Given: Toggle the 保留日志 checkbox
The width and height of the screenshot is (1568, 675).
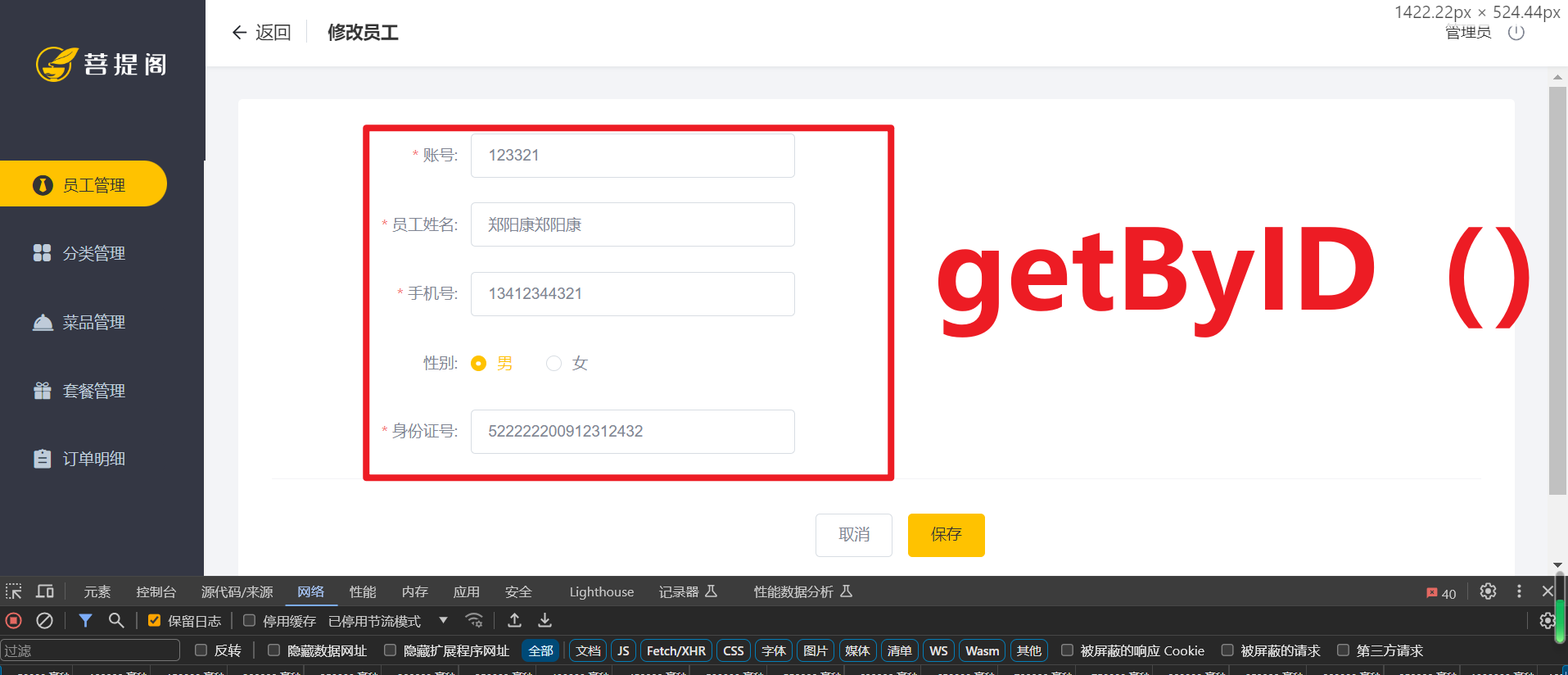Looking at the screenshot, I should coord(154,621).
